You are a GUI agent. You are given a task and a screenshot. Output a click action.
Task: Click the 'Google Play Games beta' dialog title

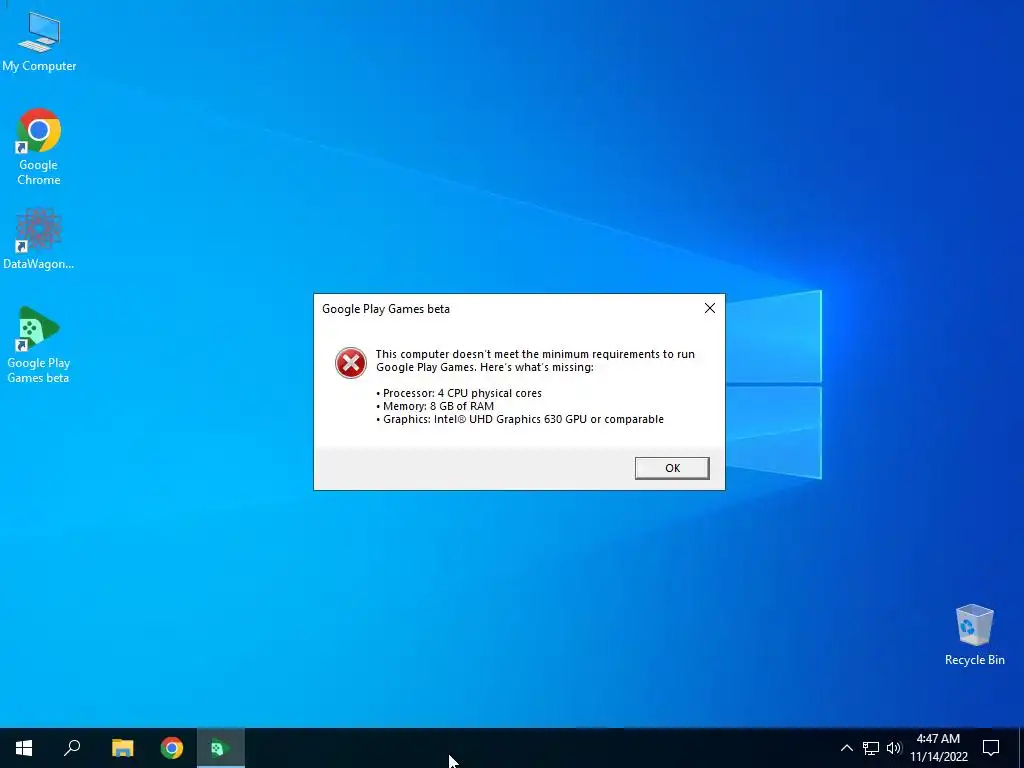[x=386, y=309]
